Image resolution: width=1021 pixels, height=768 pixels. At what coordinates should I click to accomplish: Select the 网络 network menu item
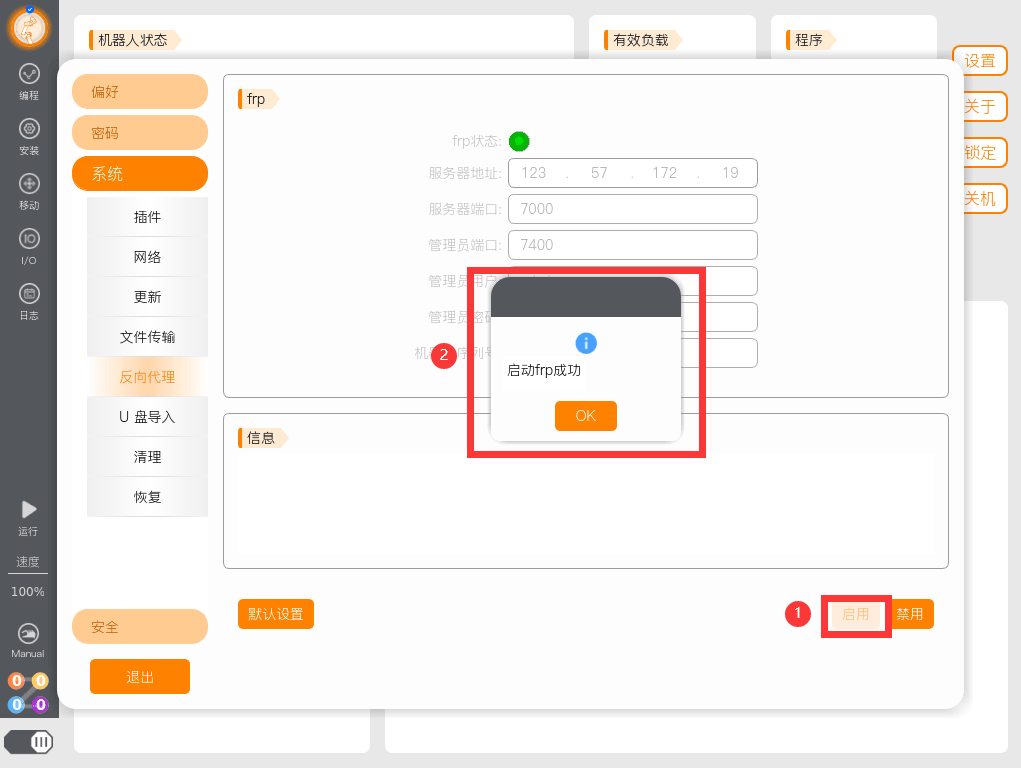pos(147,257)
